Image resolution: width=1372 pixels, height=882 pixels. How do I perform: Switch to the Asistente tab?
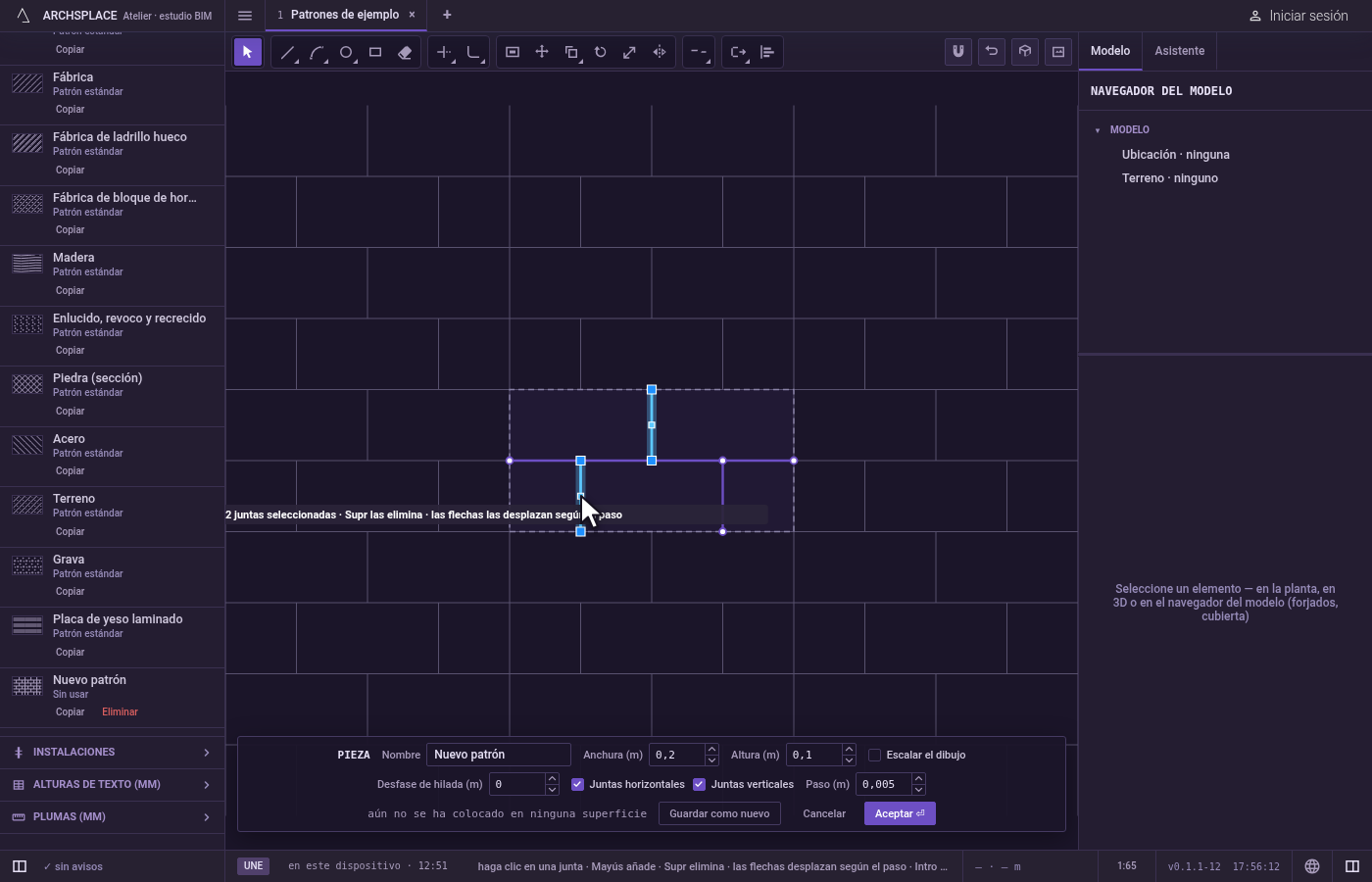(1180, 51)
